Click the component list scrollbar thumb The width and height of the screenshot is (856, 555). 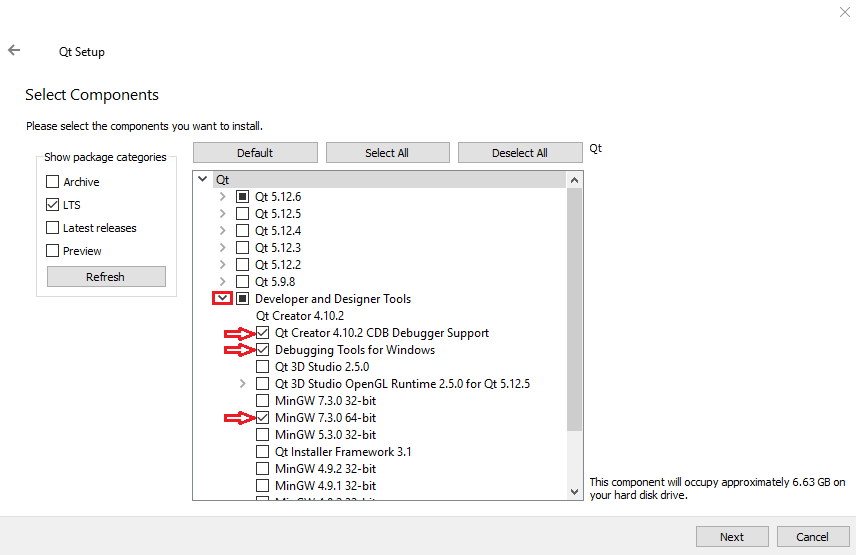574,309
